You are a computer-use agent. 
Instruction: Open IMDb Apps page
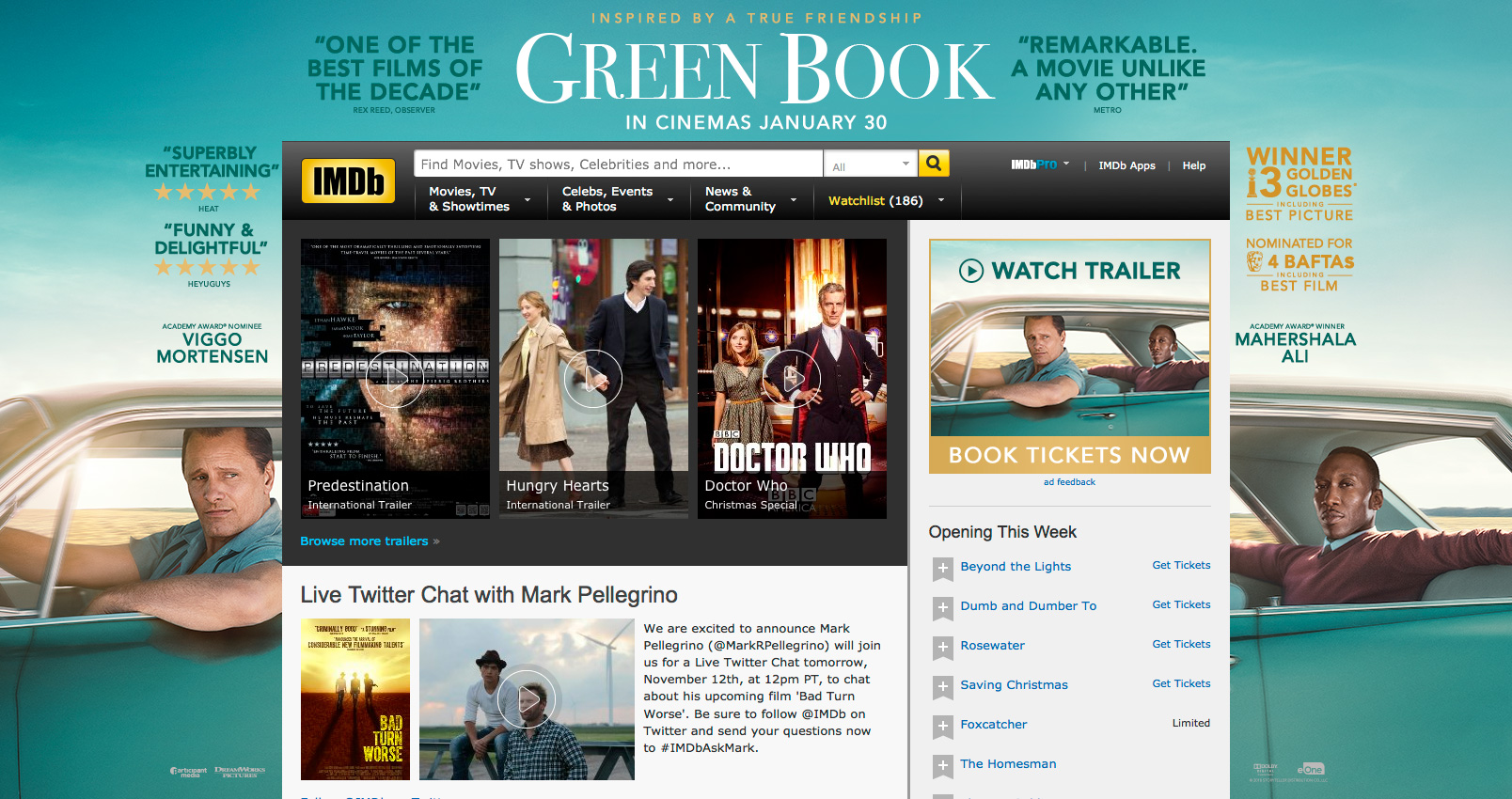pyautogui.click(x=1126, y=165)
